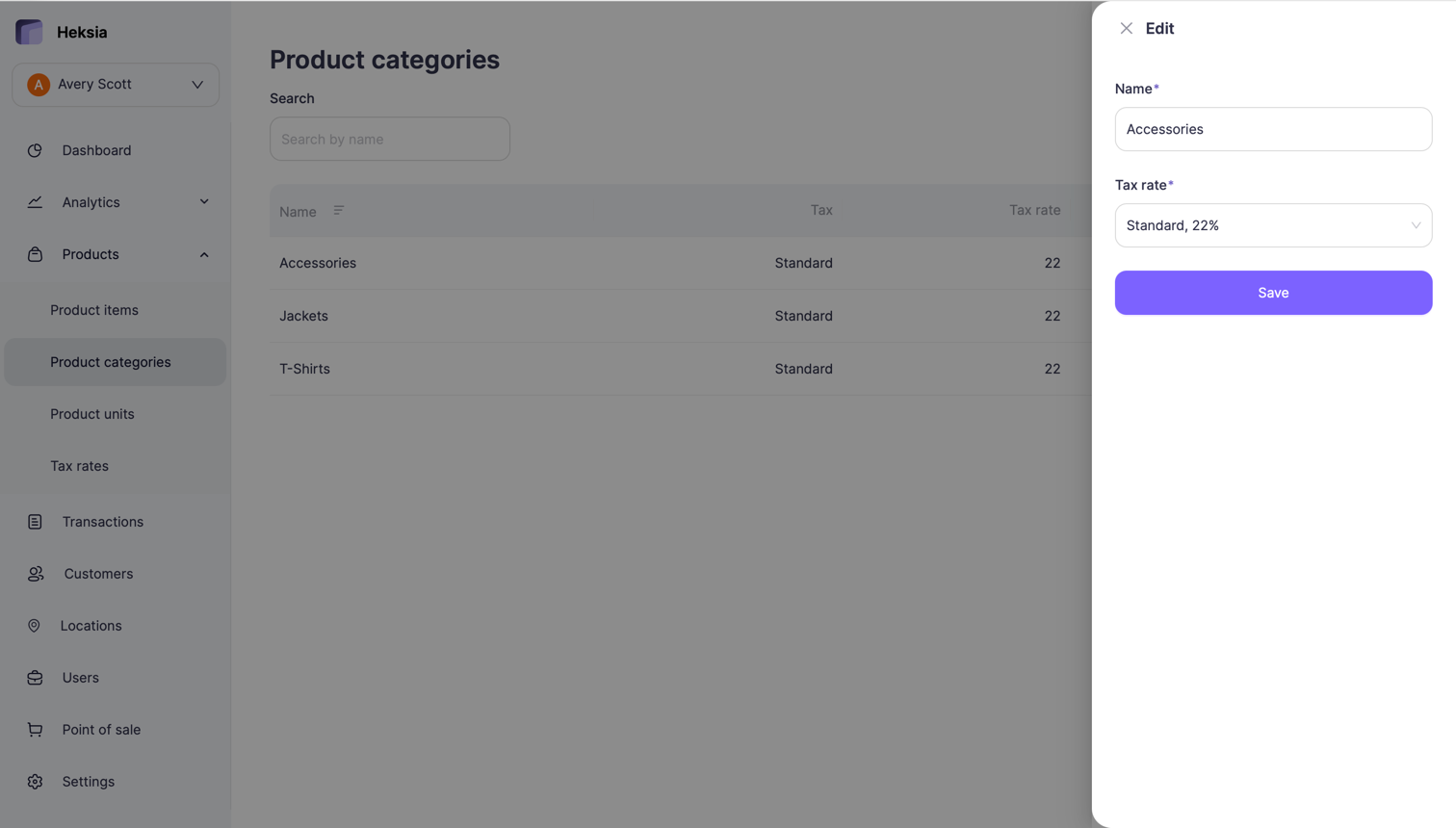1456x828 pixels.
Task: Click the Users box icon
Action: point(35,677)
